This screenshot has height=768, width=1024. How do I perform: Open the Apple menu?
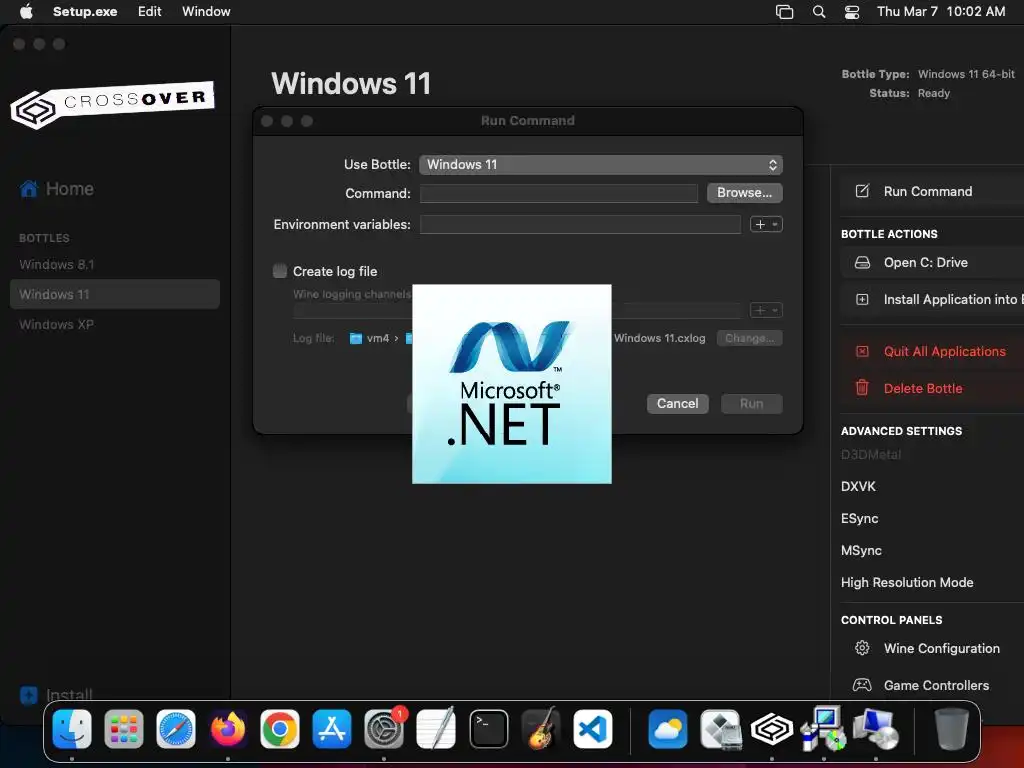[x=26, y=11]
